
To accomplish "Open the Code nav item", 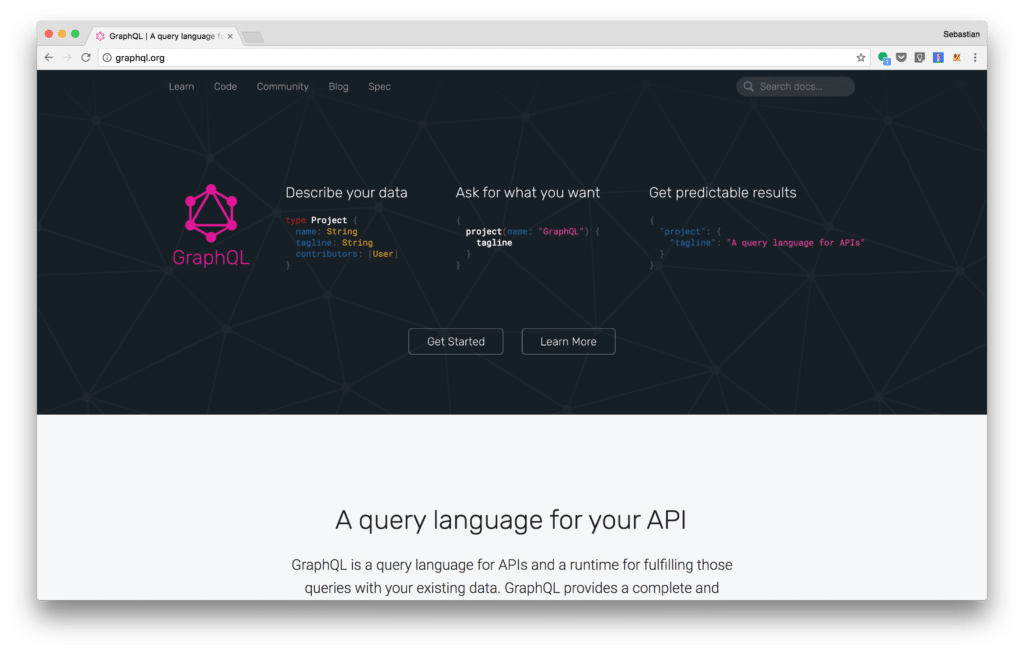I will [x=225, y=86].
